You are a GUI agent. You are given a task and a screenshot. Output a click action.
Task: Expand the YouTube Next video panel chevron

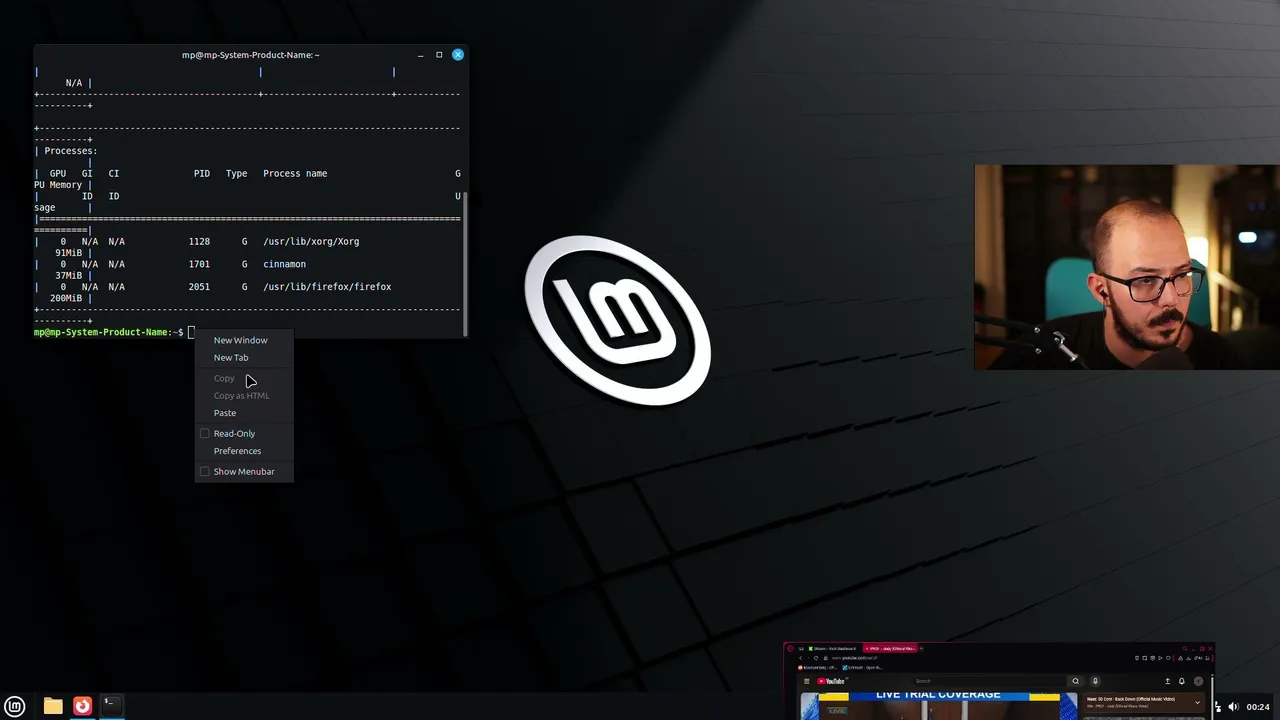[x=1197, y=702]
